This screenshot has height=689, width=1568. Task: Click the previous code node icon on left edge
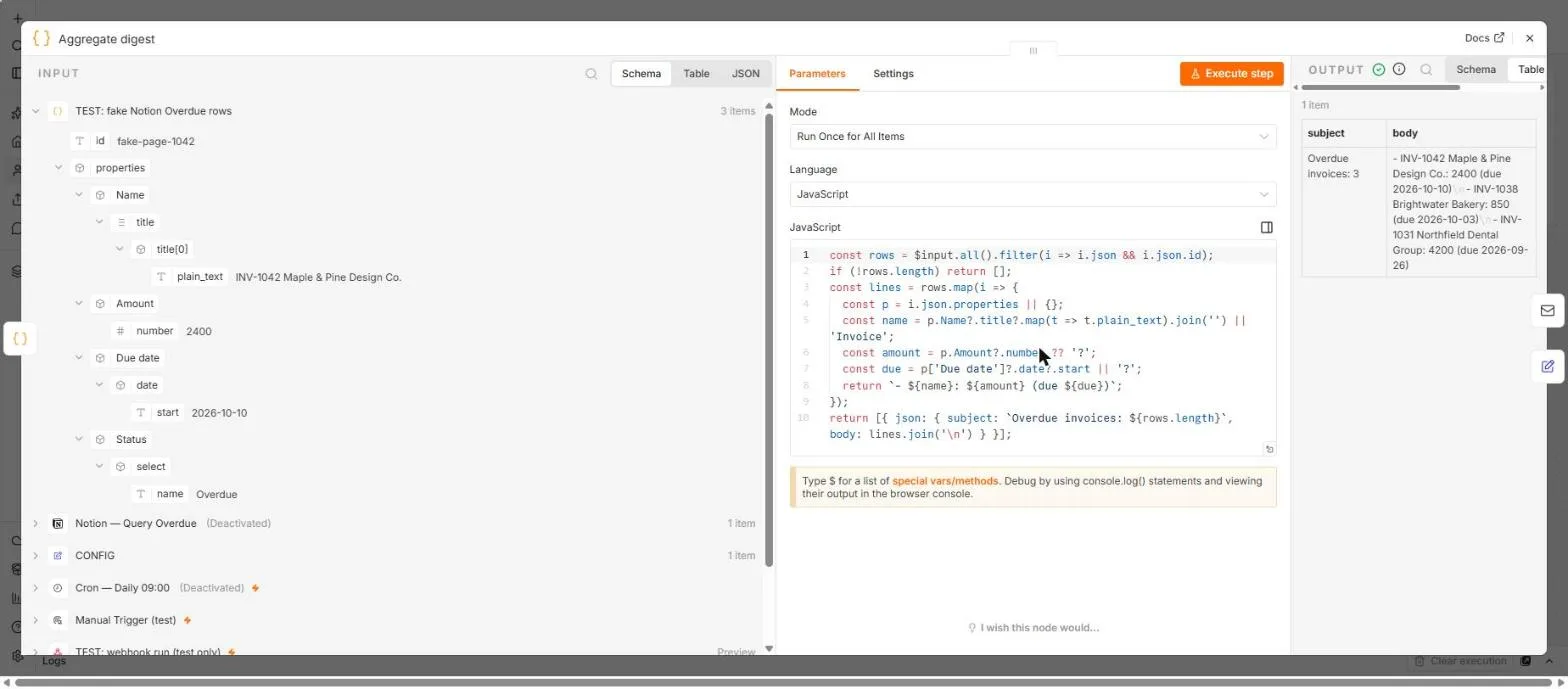coord(19,339)
